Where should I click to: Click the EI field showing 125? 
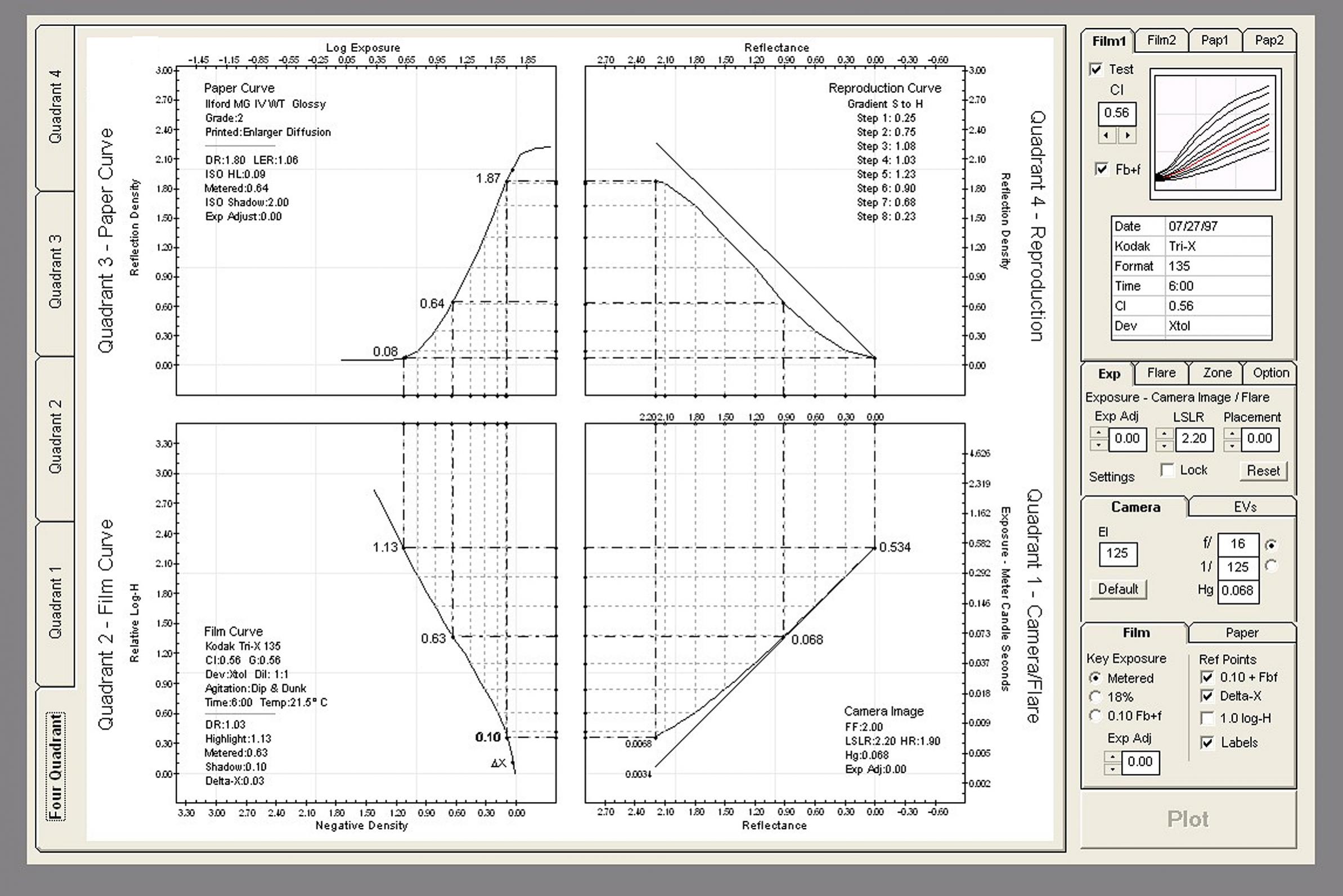pos(1118,553)
